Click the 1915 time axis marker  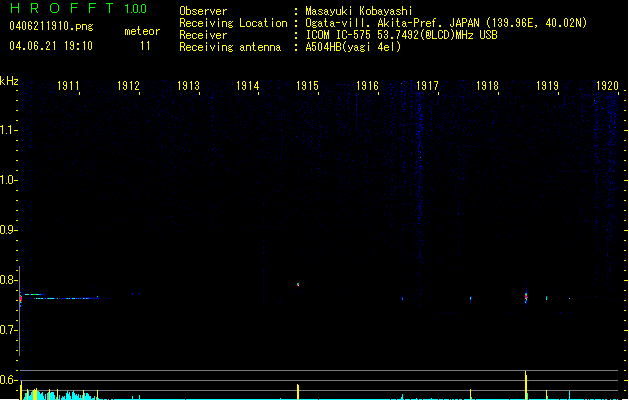(x=307, y=86)
